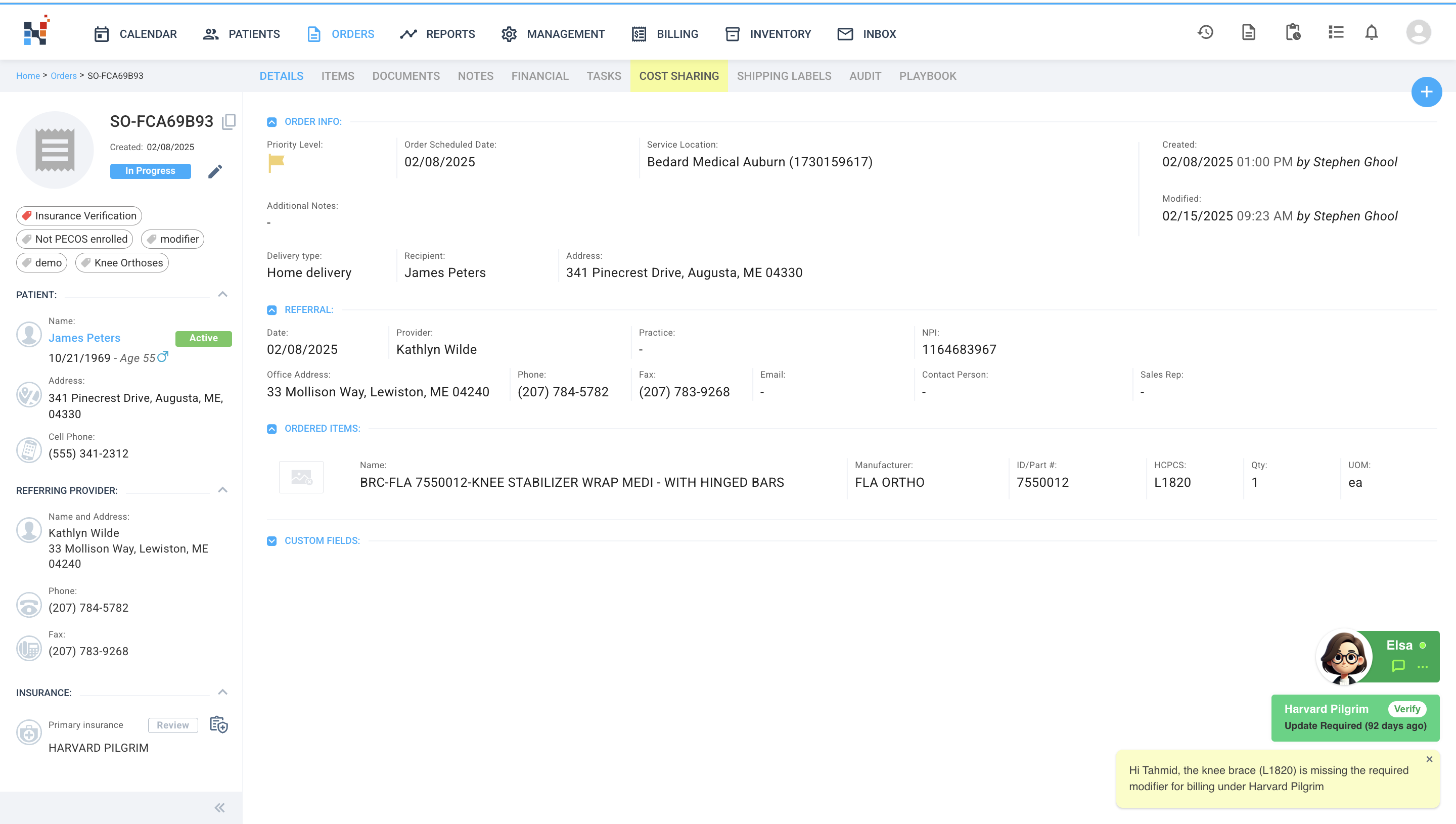The image size is (1456, 824).
Task: Click the knee stabilizer item thumbnail
Action: [301, 477]
